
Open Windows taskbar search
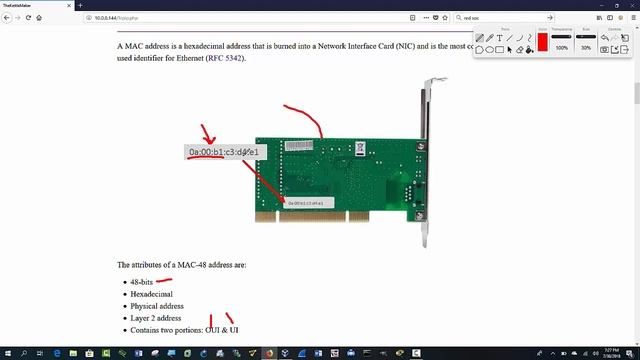(24, 353)
